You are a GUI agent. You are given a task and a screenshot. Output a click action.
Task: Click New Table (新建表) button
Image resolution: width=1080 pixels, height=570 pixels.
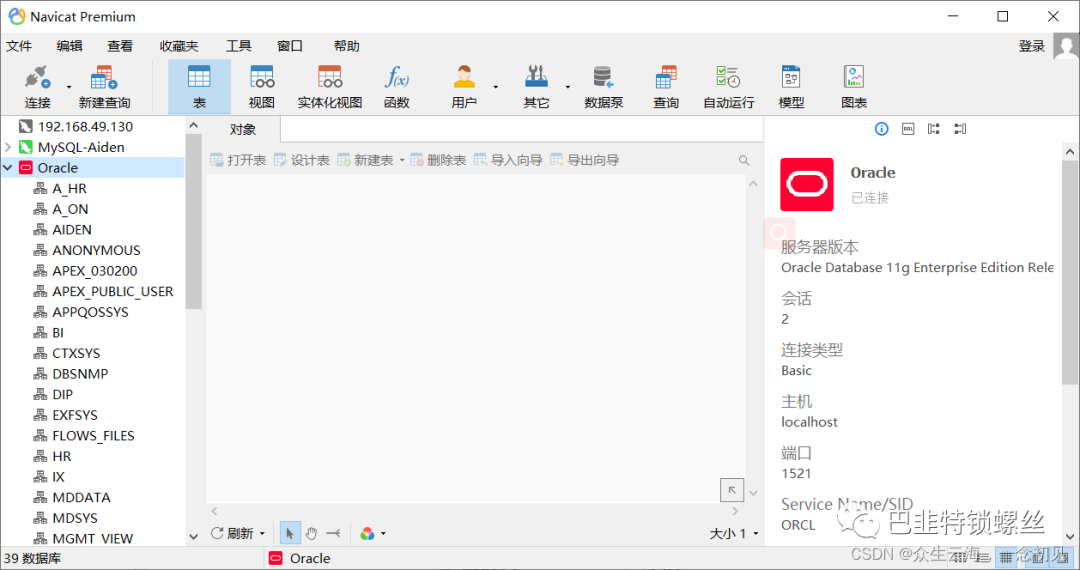[366, 160]
